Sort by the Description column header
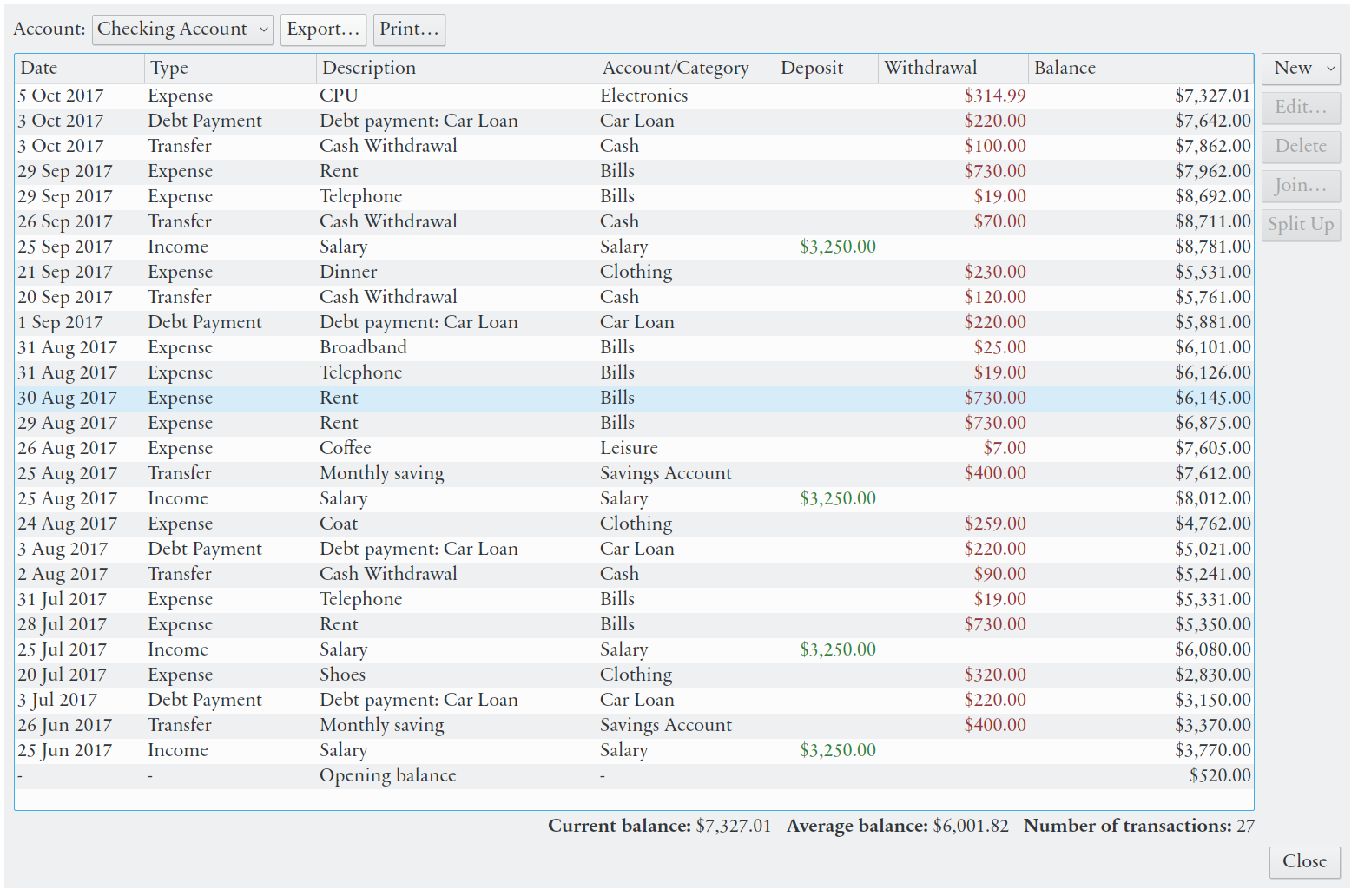This screenshot has width=1358, height=896. [456, 69]
